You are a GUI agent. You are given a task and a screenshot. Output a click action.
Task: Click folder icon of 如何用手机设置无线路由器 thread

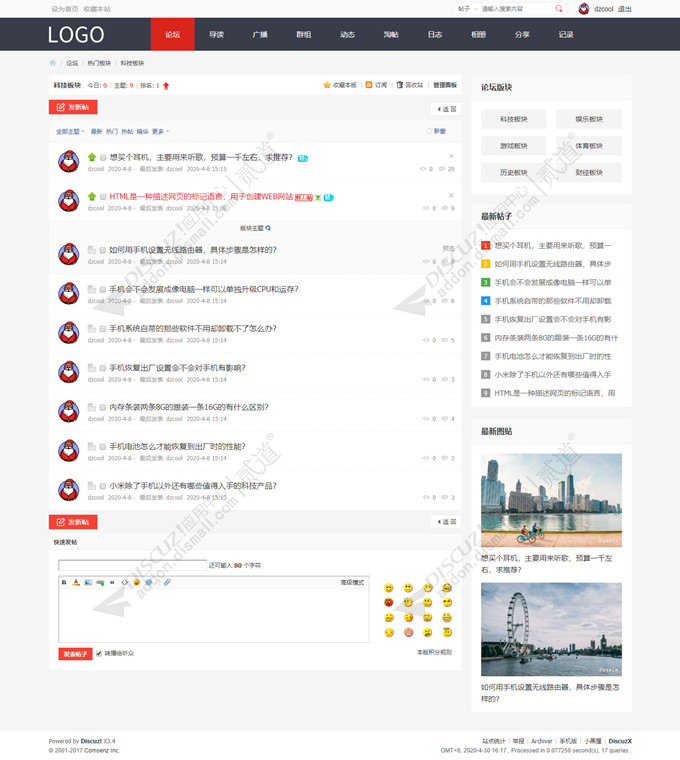pos(92,250)
